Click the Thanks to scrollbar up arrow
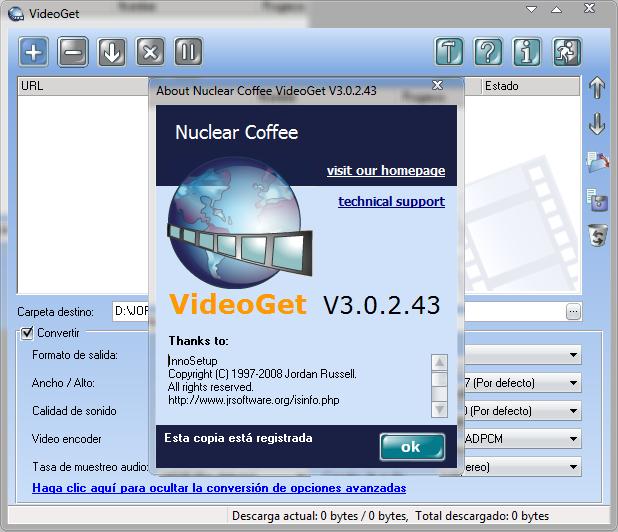618x532 pixels. pyautogui.click(x=439, y=362)
